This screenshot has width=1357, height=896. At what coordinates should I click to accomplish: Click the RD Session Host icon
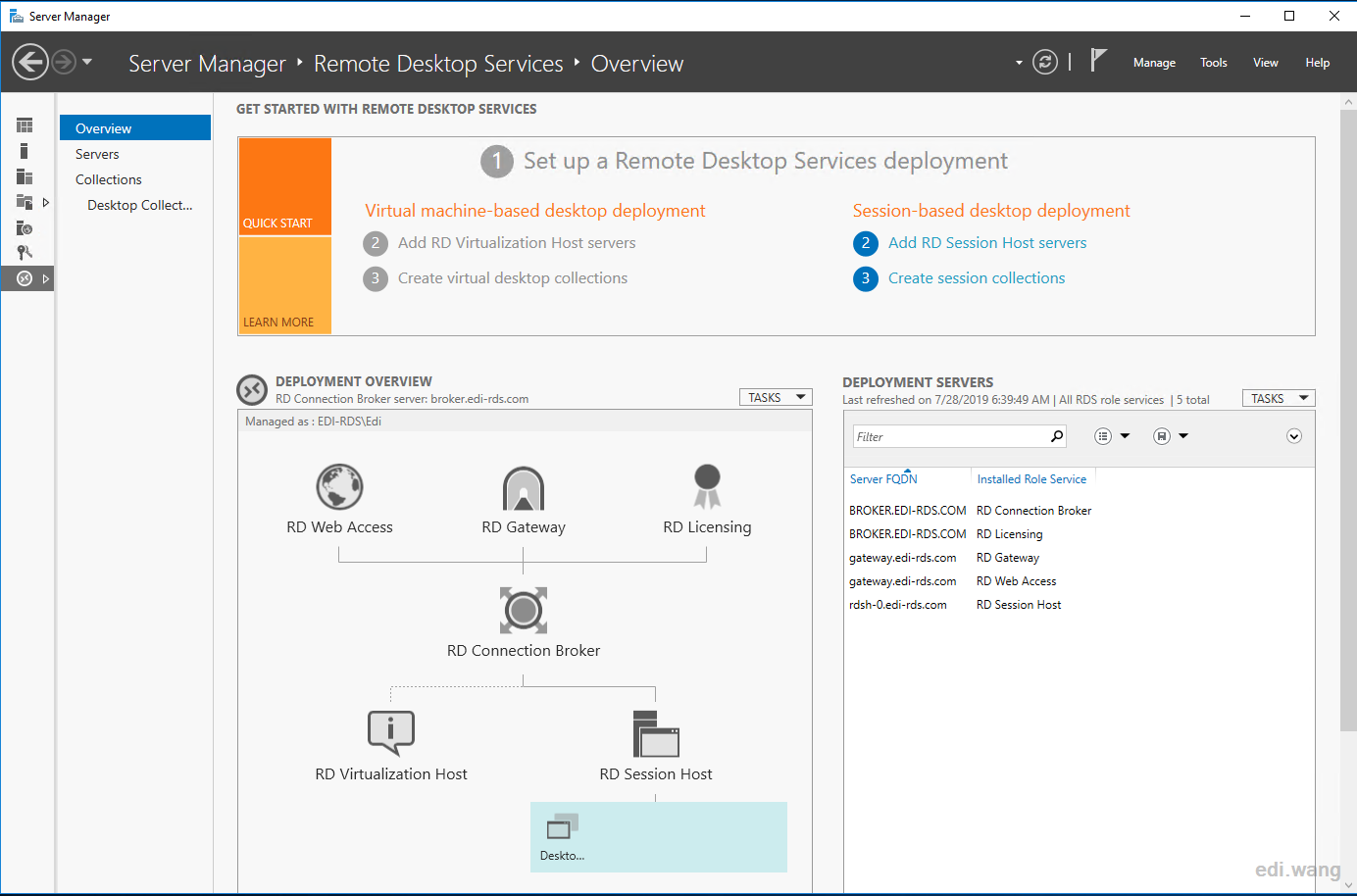pos(656,734)
